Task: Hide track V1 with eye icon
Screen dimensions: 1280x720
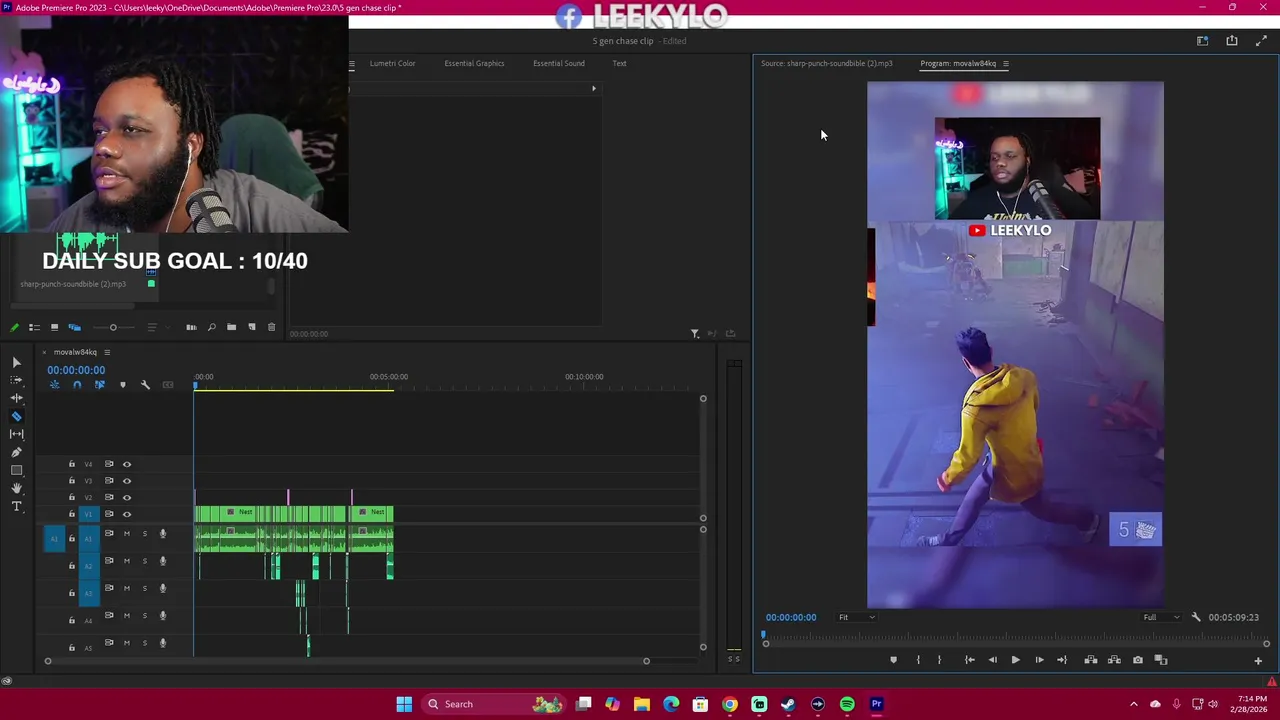Action: (x=127, y=514)
